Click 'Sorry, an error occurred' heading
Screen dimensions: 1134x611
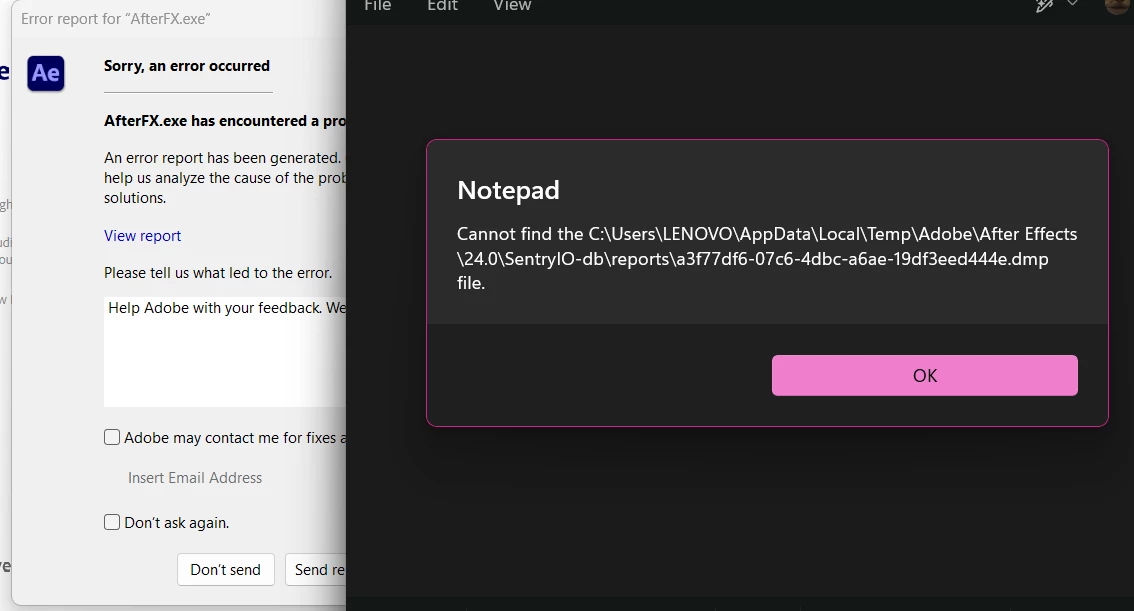[187, 66]
